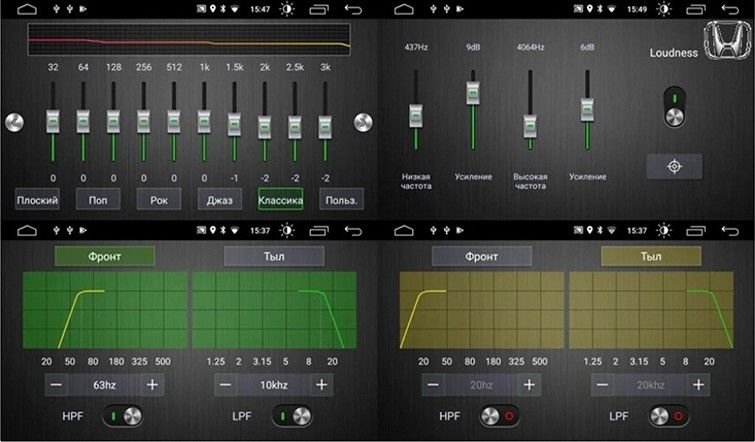Increase the 63hz HPF frequency with plus
The image size is (755, 442).
[x=152, y=385]
